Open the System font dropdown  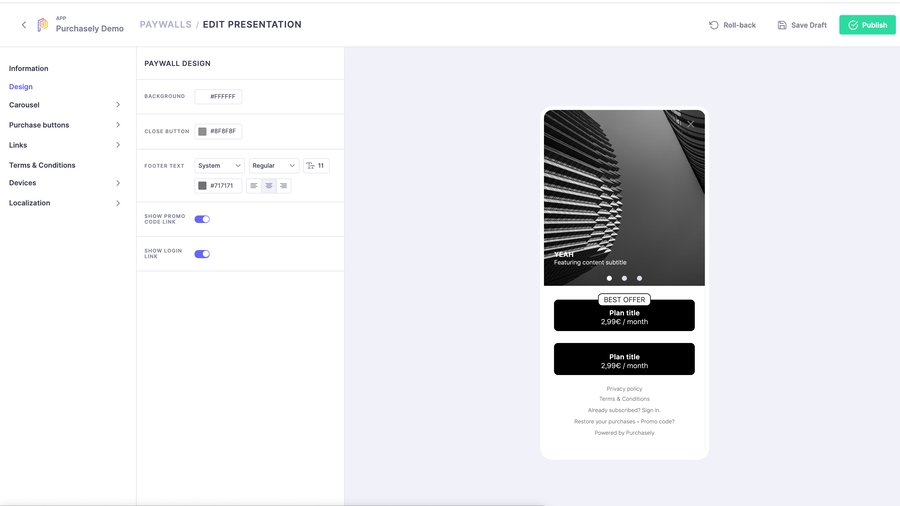(219, 166)
